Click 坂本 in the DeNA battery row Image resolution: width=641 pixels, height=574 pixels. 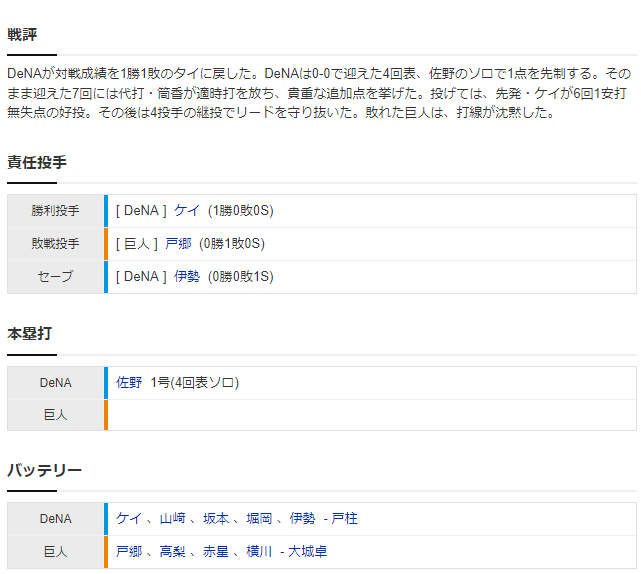click(216, 518)
